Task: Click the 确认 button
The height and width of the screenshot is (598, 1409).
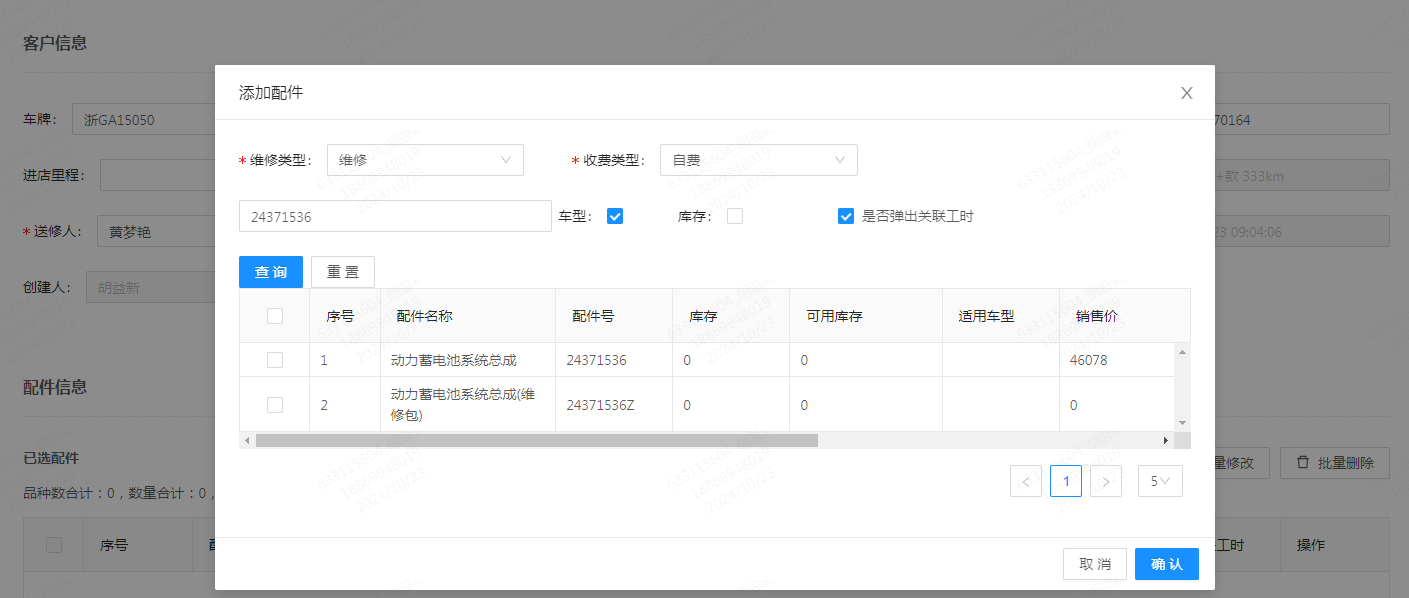Action: pos(1167,564)
